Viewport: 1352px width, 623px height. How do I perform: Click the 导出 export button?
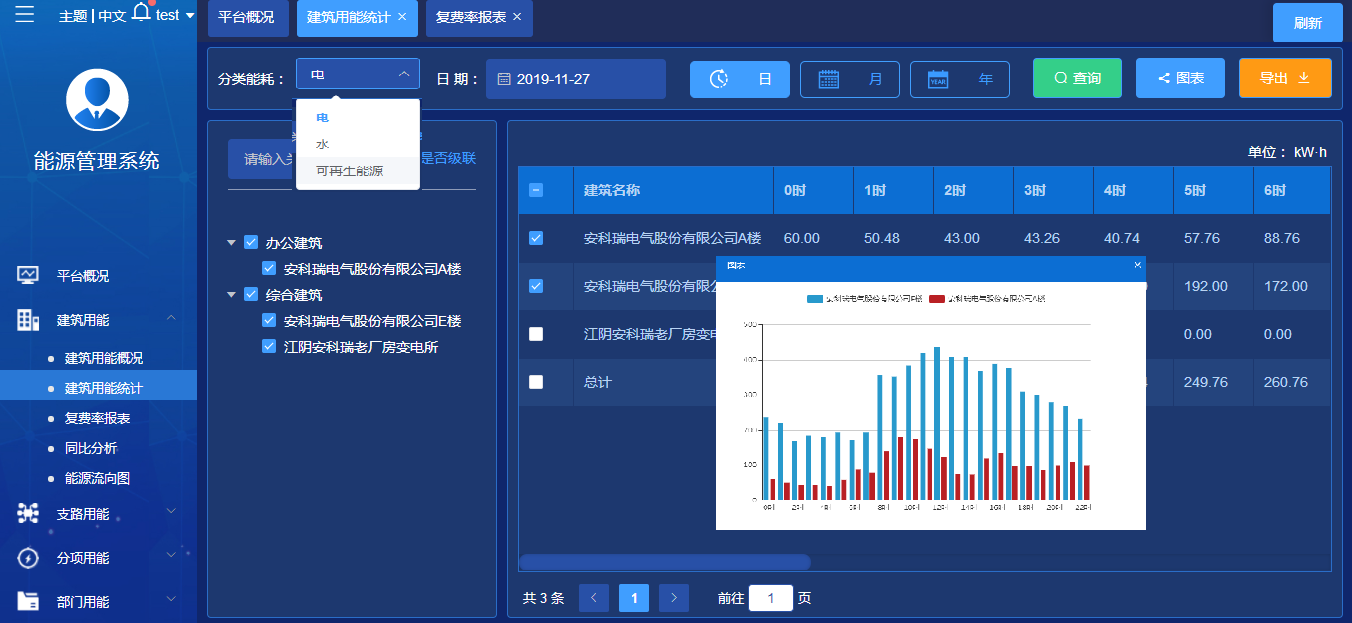[x=1285, y=78]
